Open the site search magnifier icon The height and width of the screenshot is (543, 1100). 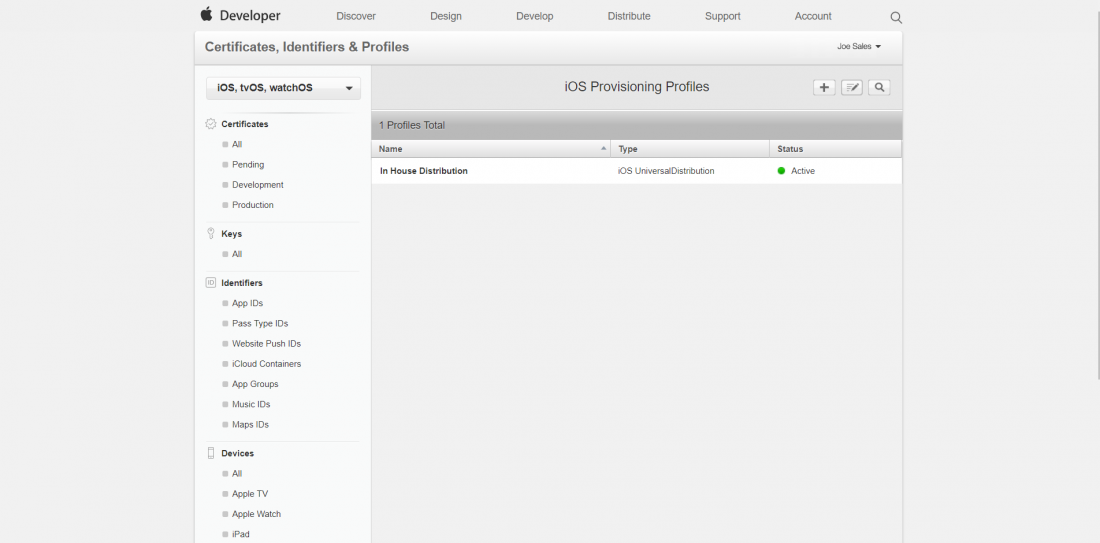(x=896, y=18)
